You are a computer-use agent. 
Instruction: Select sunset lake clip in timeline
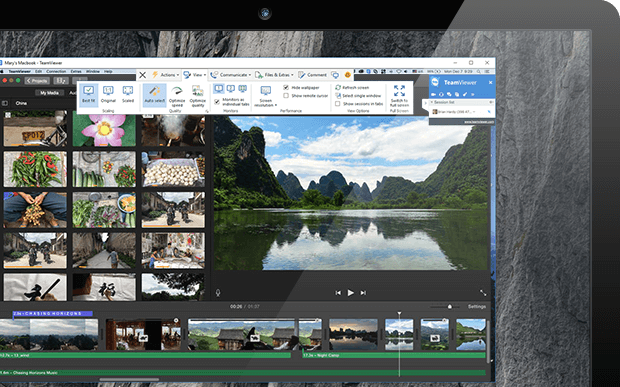click(353, 334)
